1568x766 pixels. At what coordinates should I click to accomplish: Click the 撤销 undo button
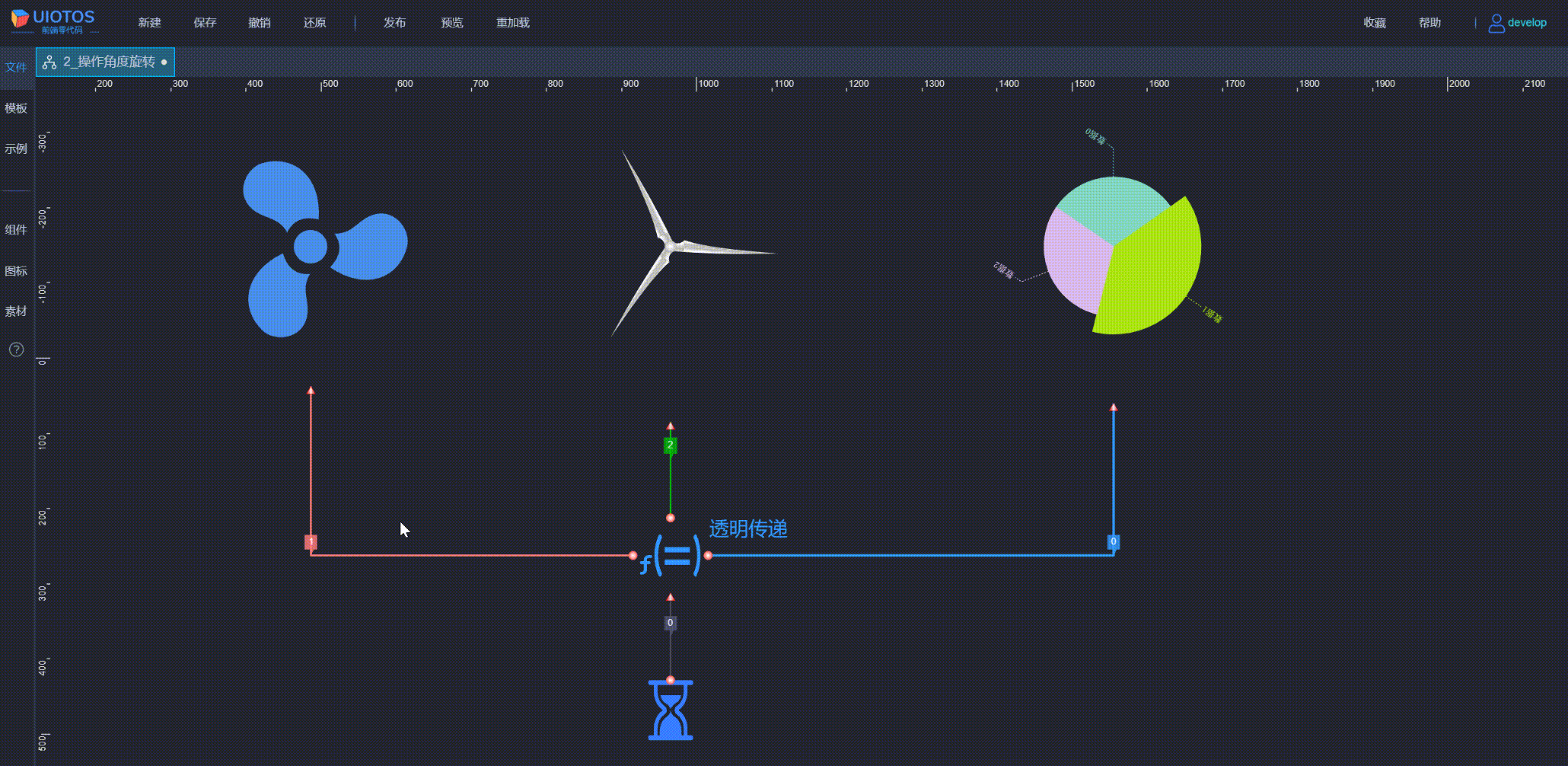[x=260, y=23]
